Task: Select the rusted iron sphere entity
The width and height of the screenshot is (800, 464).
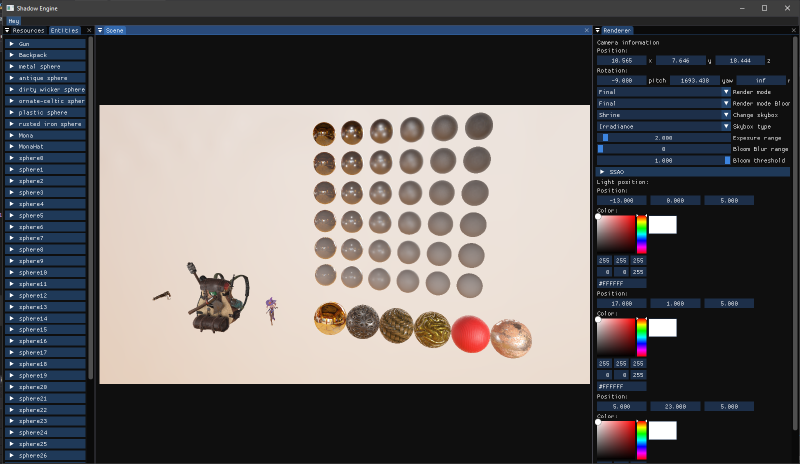Action: coord(45,124)
